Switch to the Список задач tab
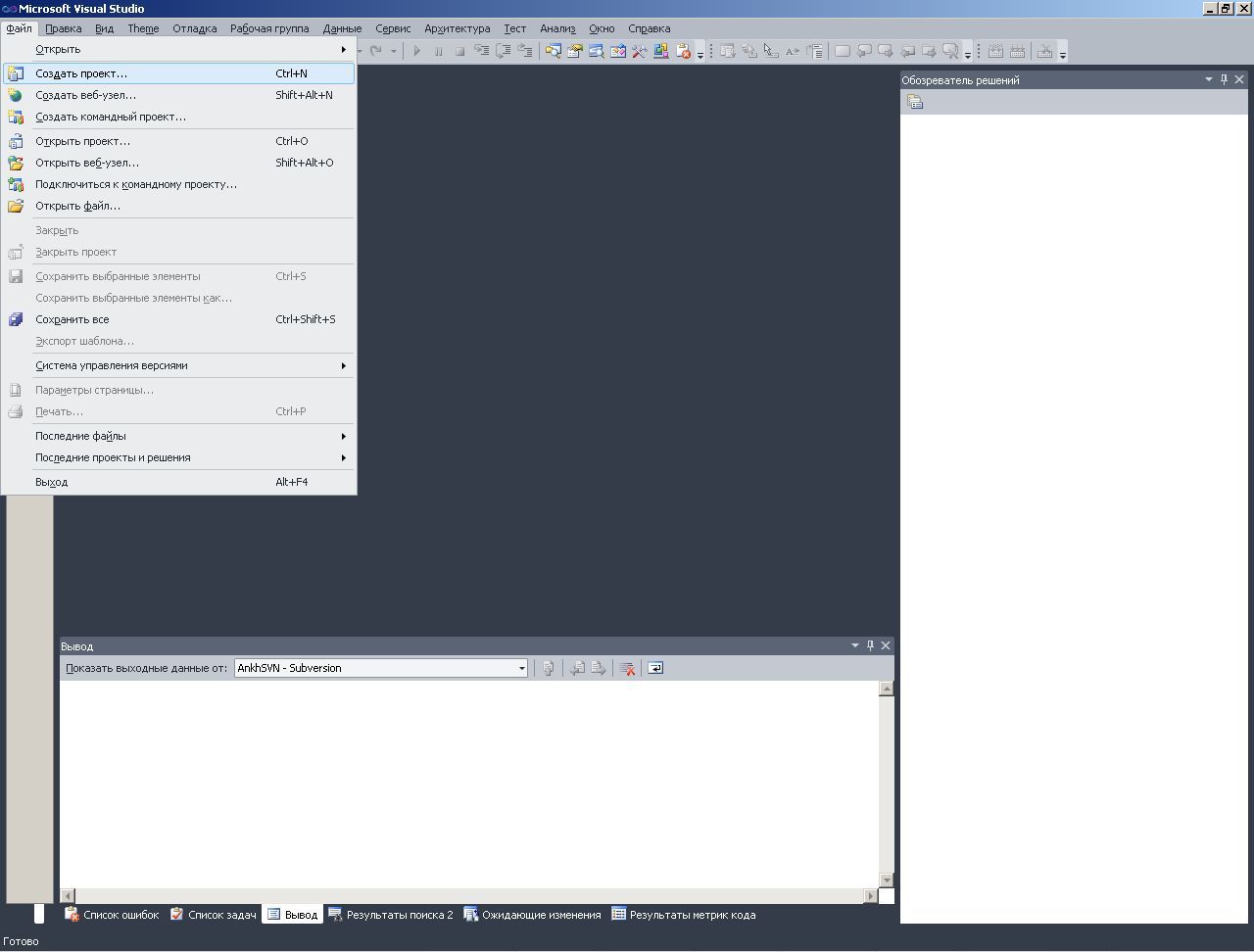The image size is (1254, 952). (x=214, y=915)
